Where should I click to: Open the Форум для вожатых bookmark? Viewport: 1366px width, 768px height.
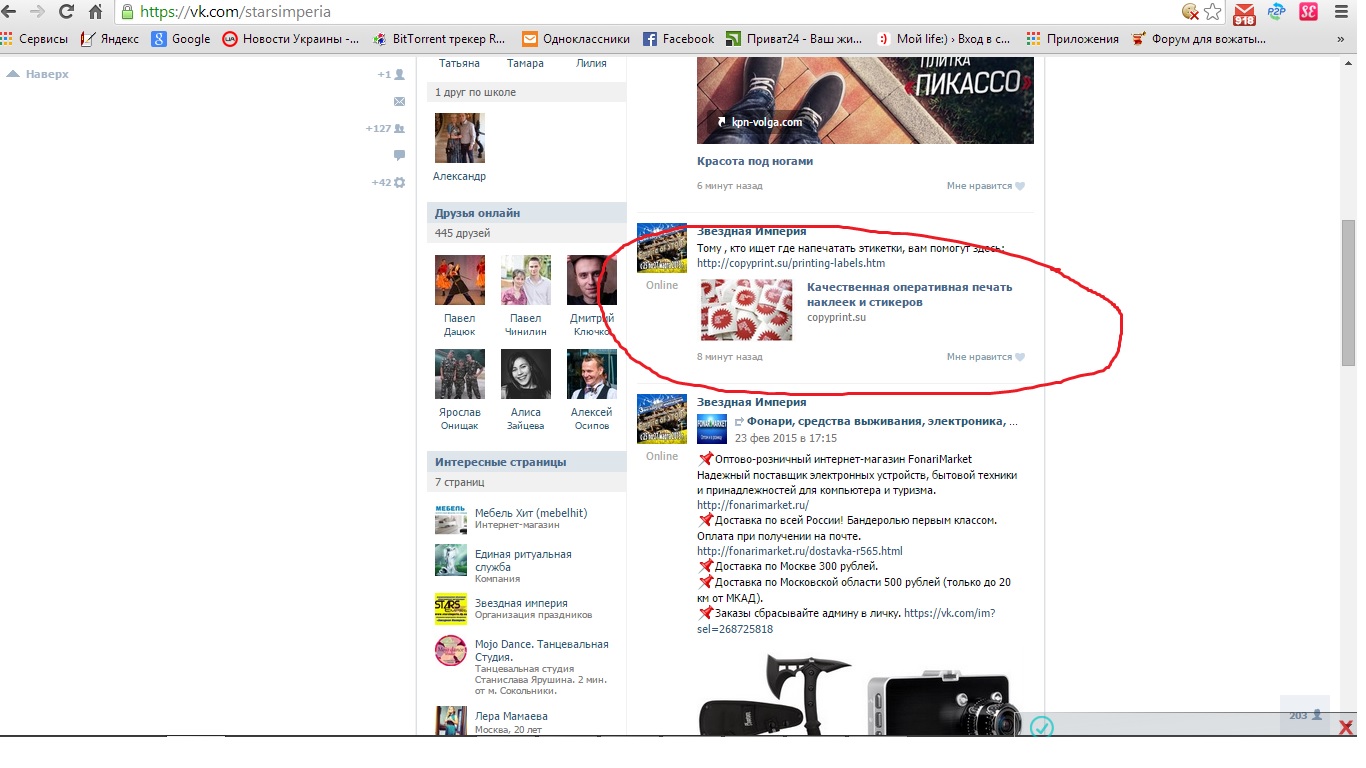(1199, 39)
